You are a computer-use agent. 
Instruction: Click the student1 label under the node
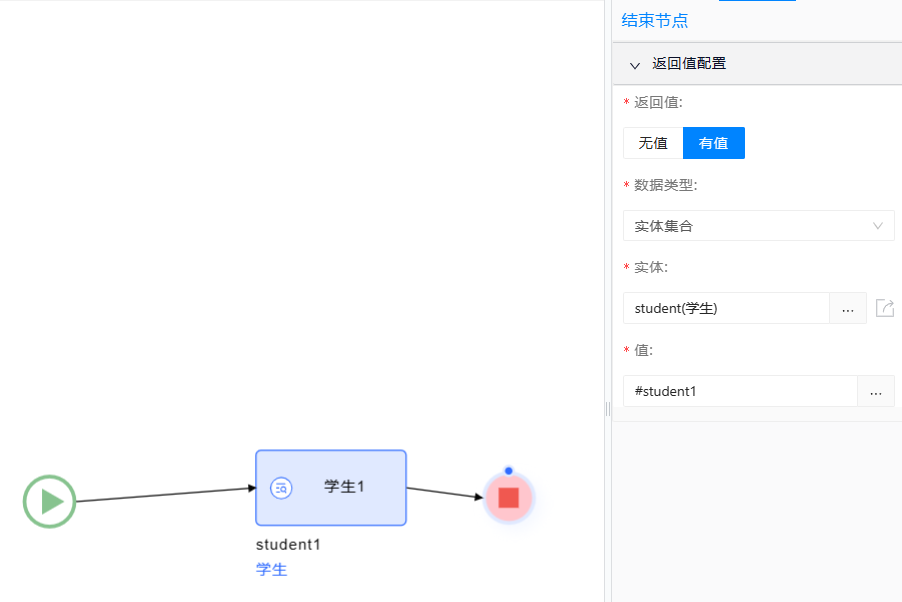click(x=288, y=544)
